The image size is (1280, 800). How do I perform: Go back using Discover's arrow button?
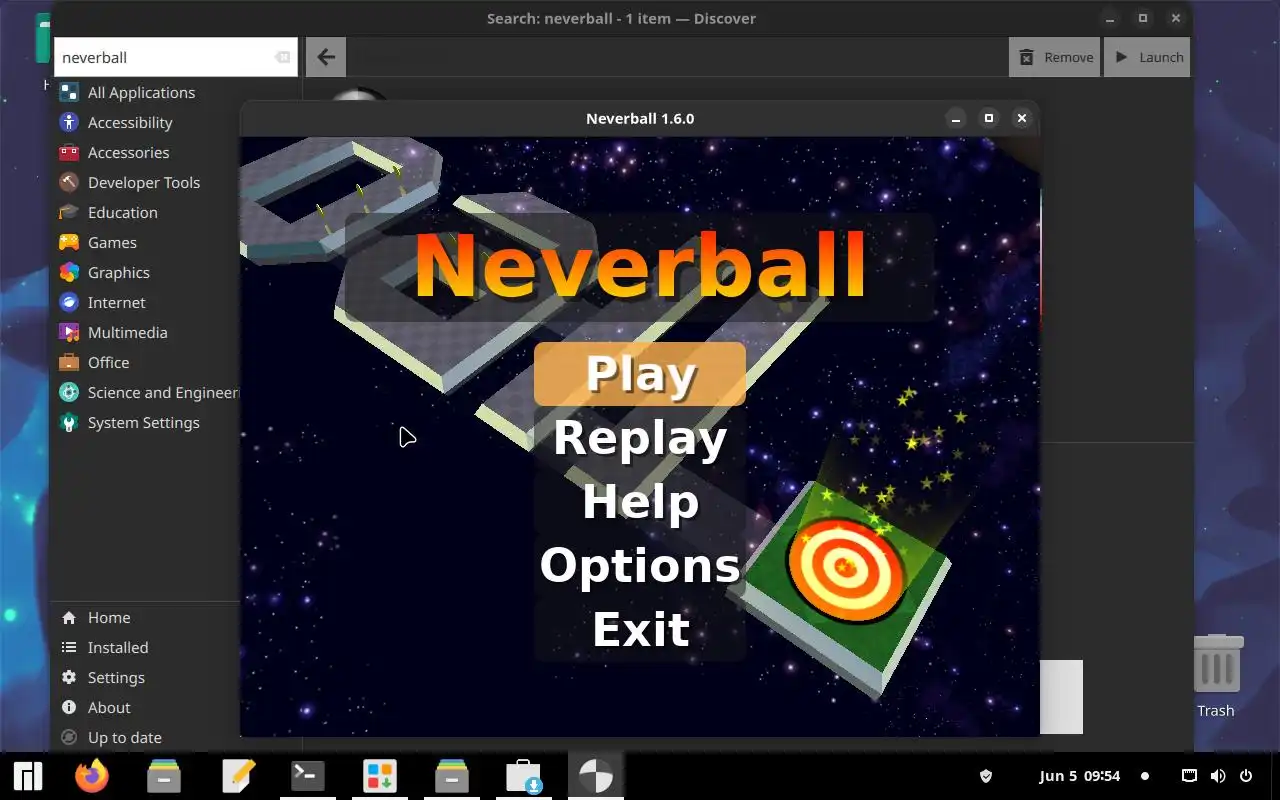[326, 57]
